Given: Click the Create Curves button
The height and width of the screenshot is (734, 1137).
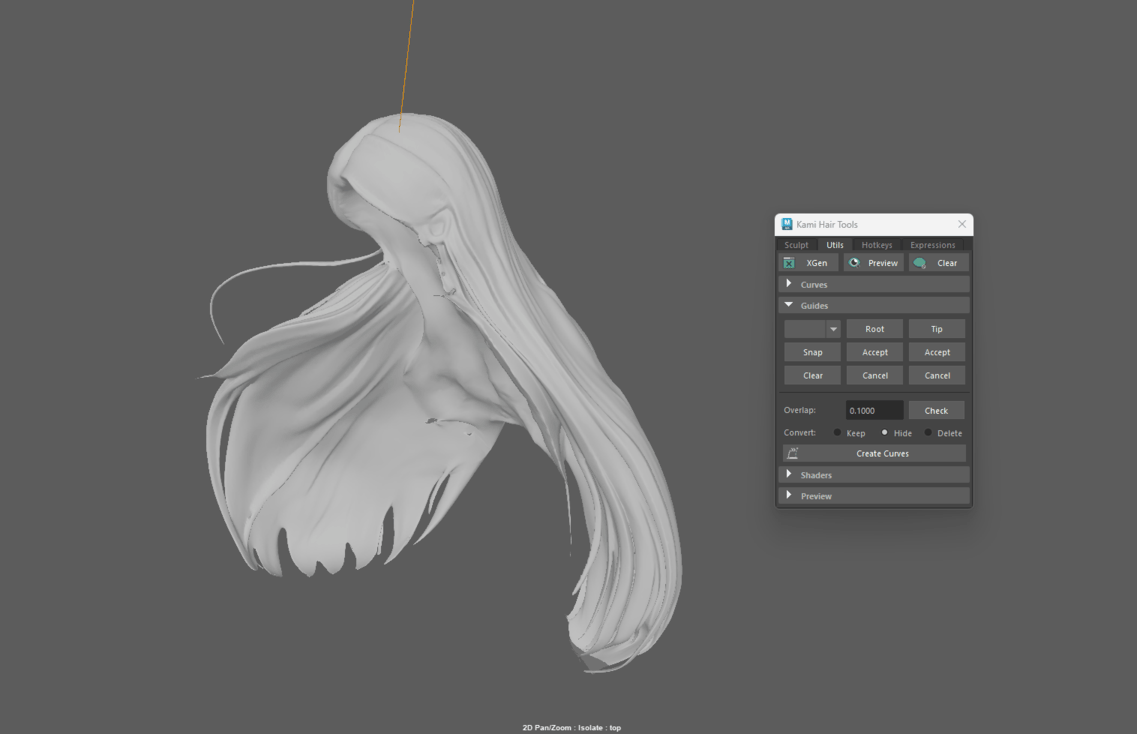Looking at the screenshot, I should 875,453.
